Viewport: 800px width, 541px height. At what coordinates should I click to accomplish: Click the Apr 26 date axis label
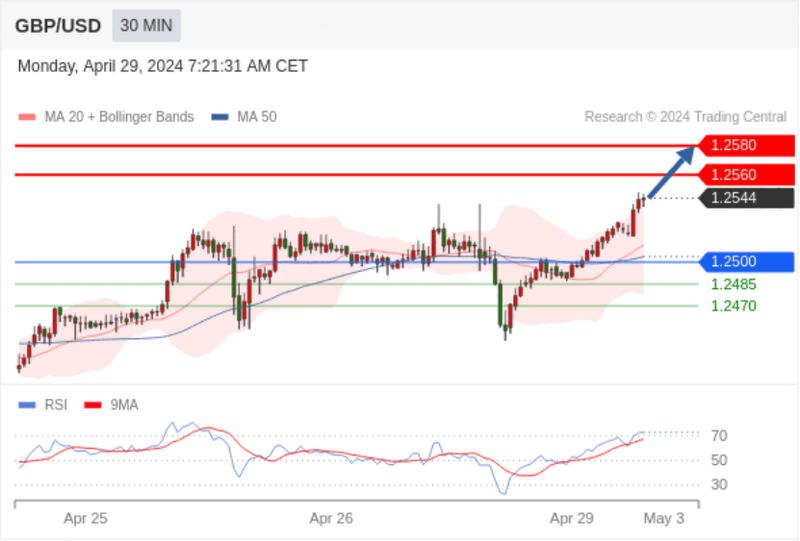pyautogui.click(x=331, y=519)
